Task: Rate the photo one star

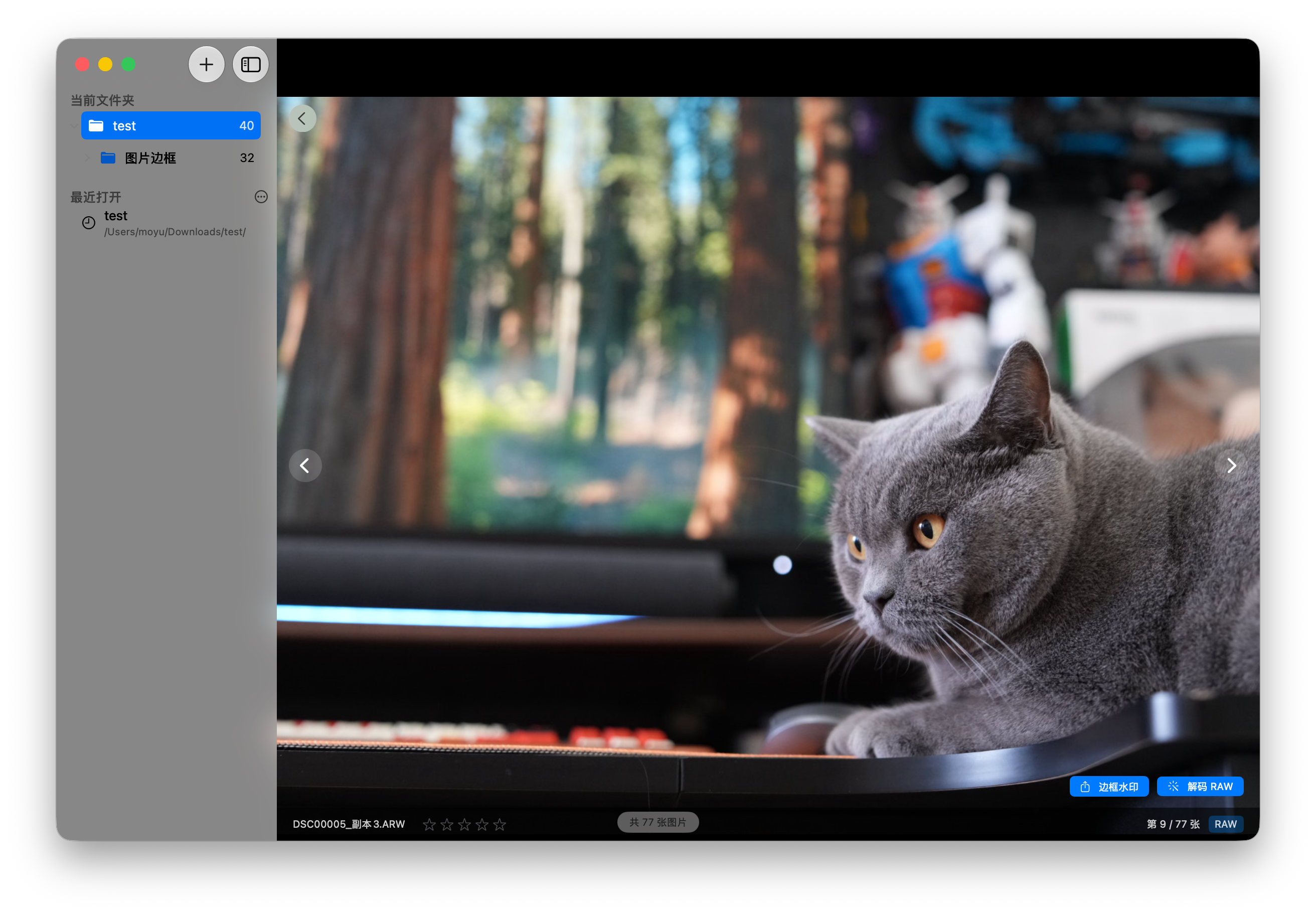Action: 429,824
